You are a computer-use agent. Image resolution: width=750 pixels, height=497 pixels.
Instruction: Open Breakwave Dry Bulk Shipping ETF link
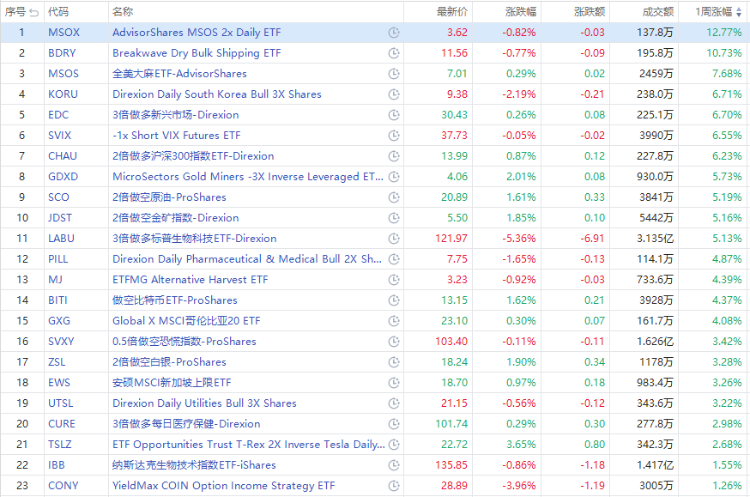click(197, 53)
